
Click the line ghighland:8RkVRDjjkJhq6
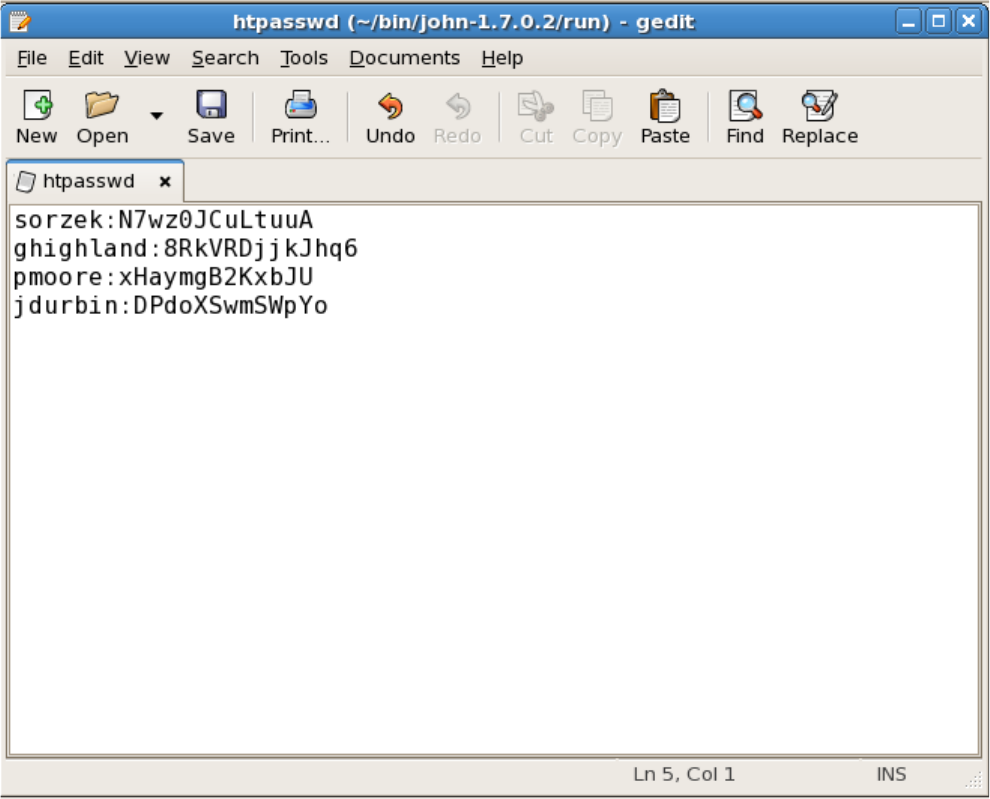186,248
